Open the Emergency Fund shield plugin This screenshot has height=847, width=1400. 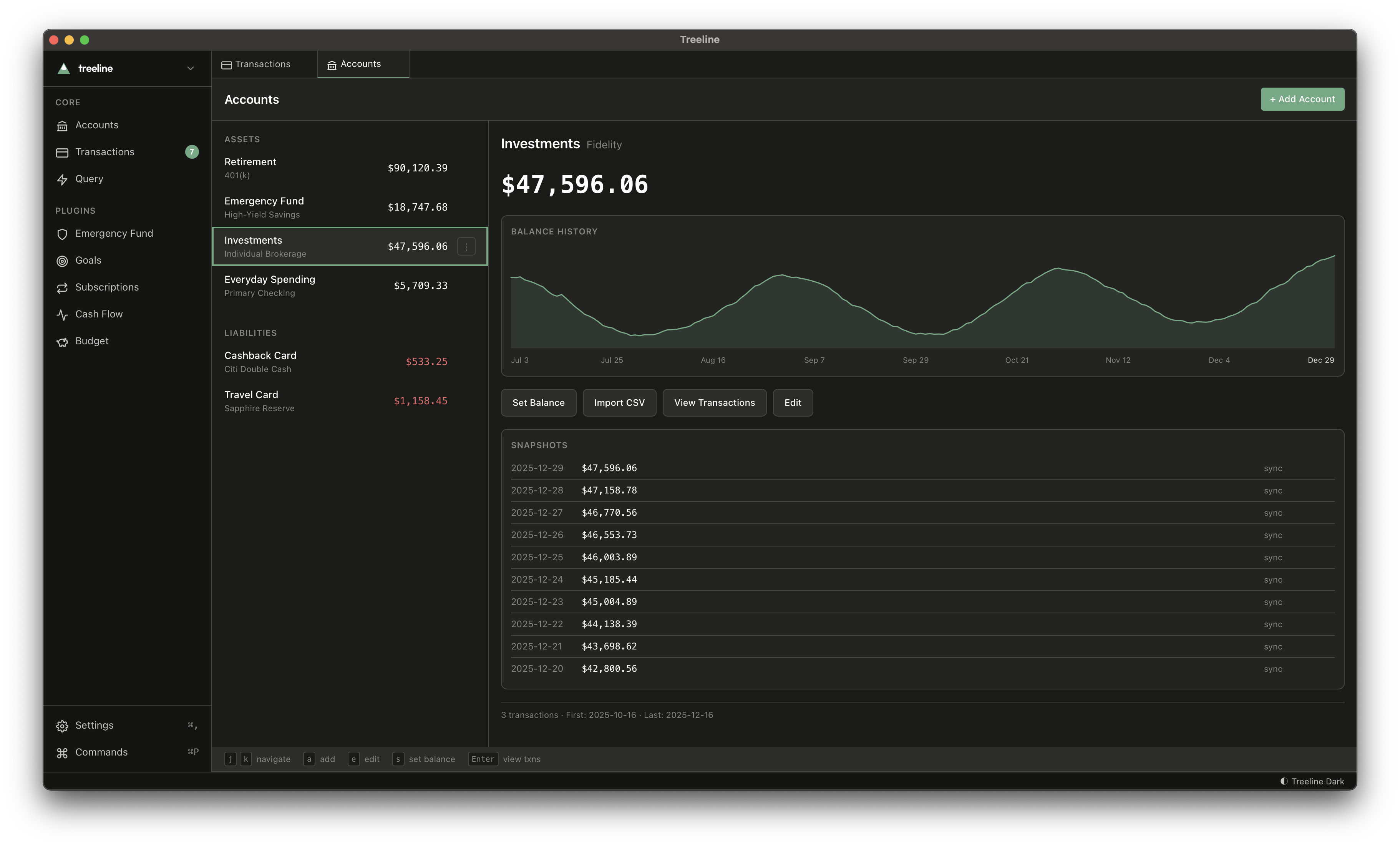pos(63,234)
